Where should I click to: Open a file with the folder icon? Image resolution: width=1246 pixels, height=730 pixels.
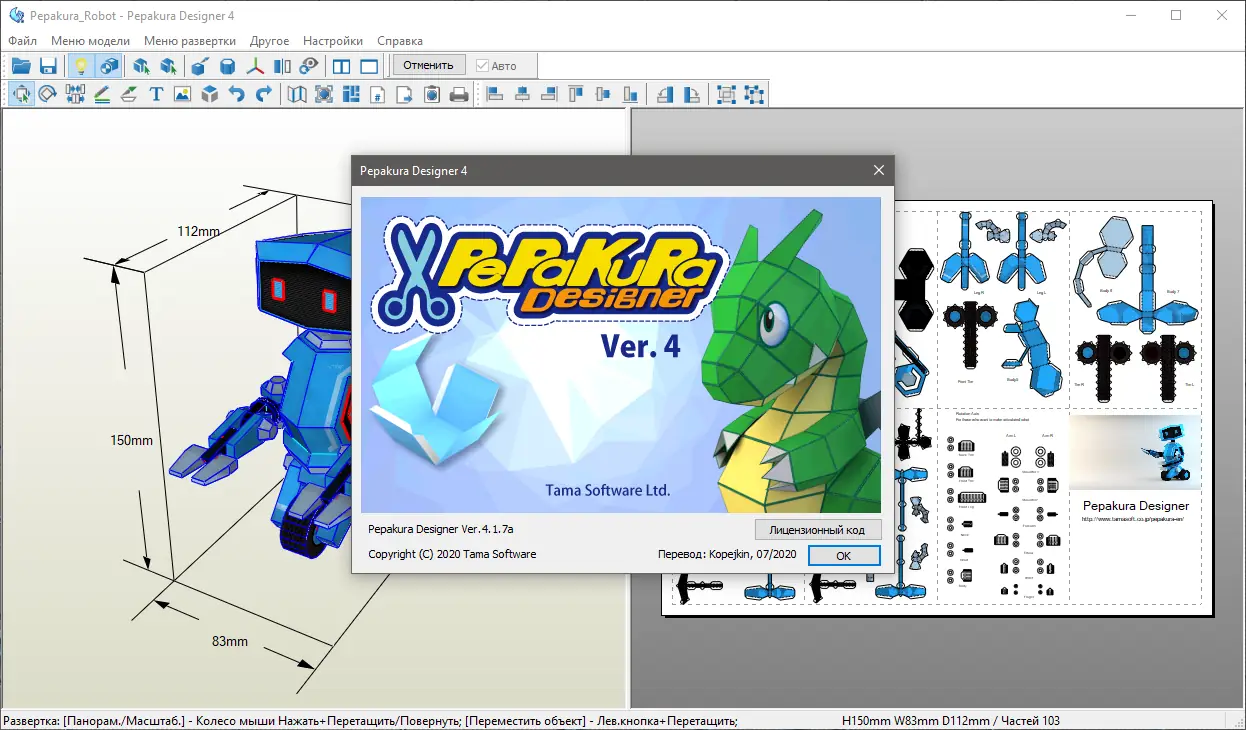[20, 66]
